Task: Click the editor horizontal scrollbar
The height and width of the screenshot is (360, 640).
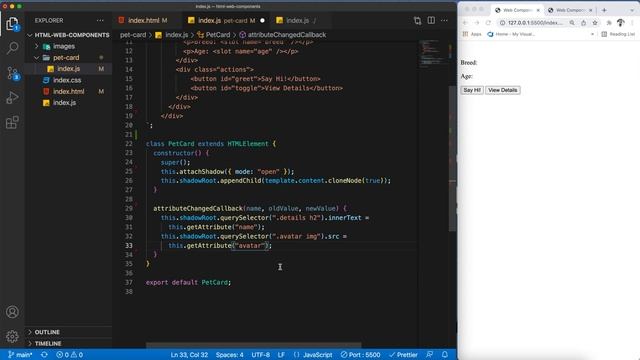Action: (x=253, y=345)
